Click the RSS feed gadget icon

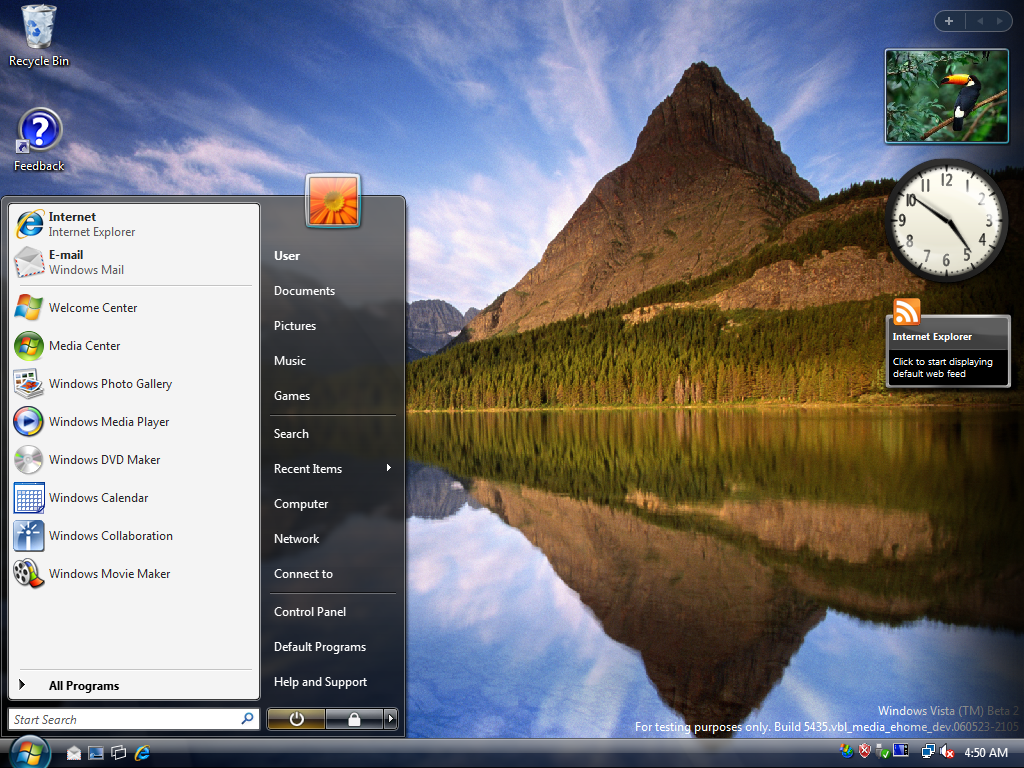tap(907, 312)
